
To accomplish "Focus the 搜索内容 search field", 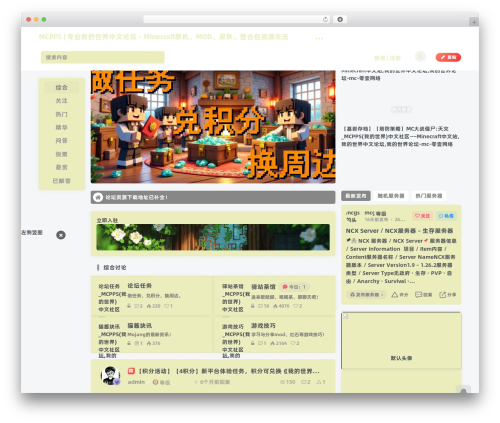I will click(103, 57).
